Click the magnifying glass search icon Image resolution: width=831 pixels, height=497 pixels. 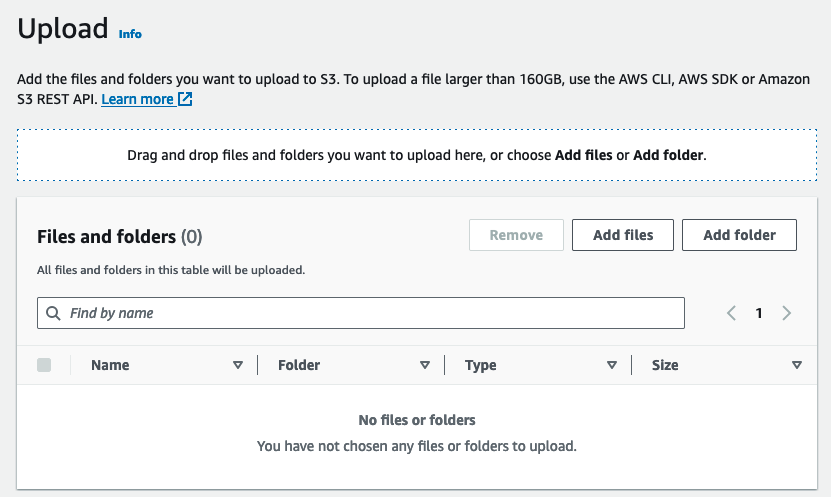tap(53, 313)
